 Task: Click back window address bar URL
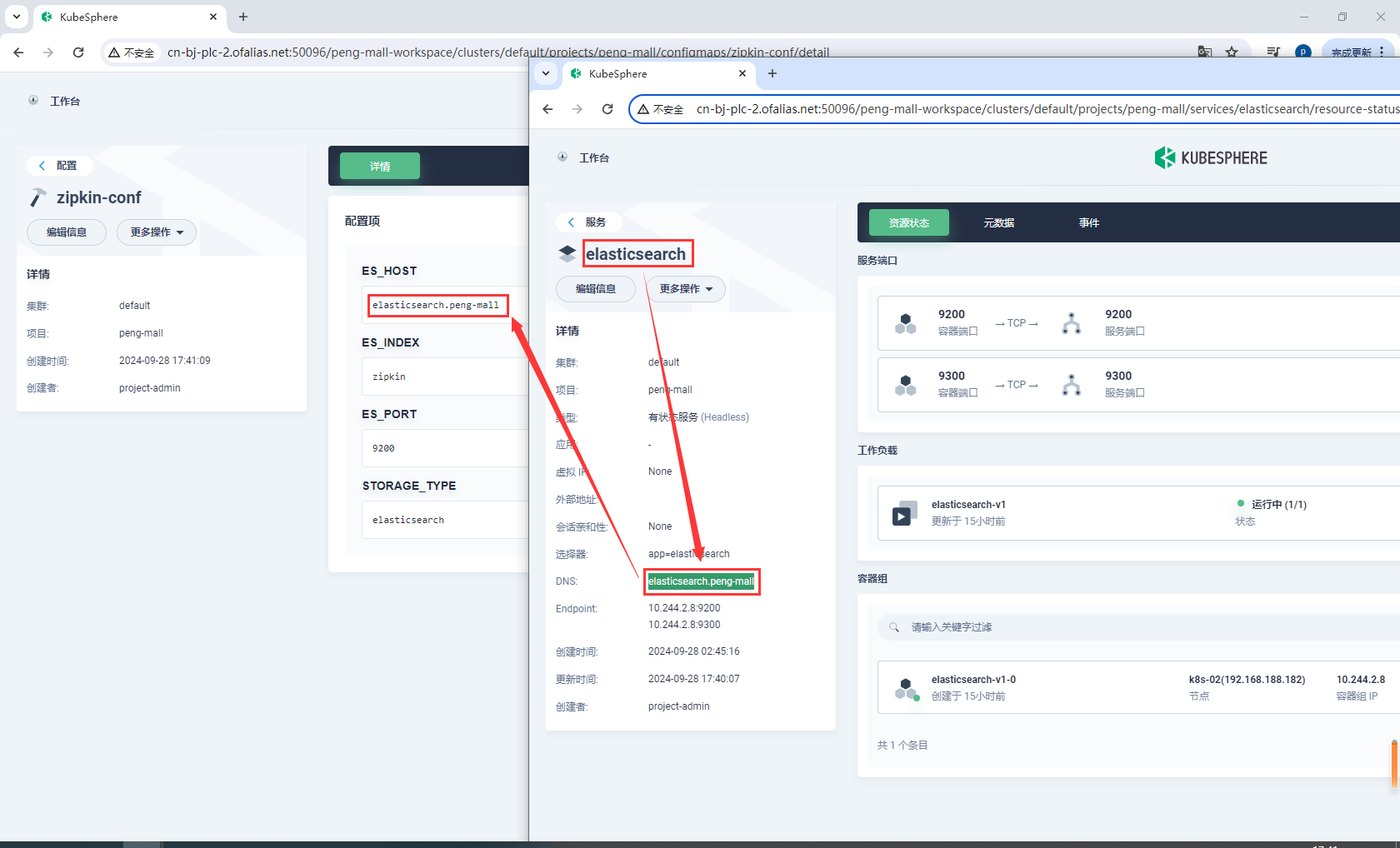(498, 52)
